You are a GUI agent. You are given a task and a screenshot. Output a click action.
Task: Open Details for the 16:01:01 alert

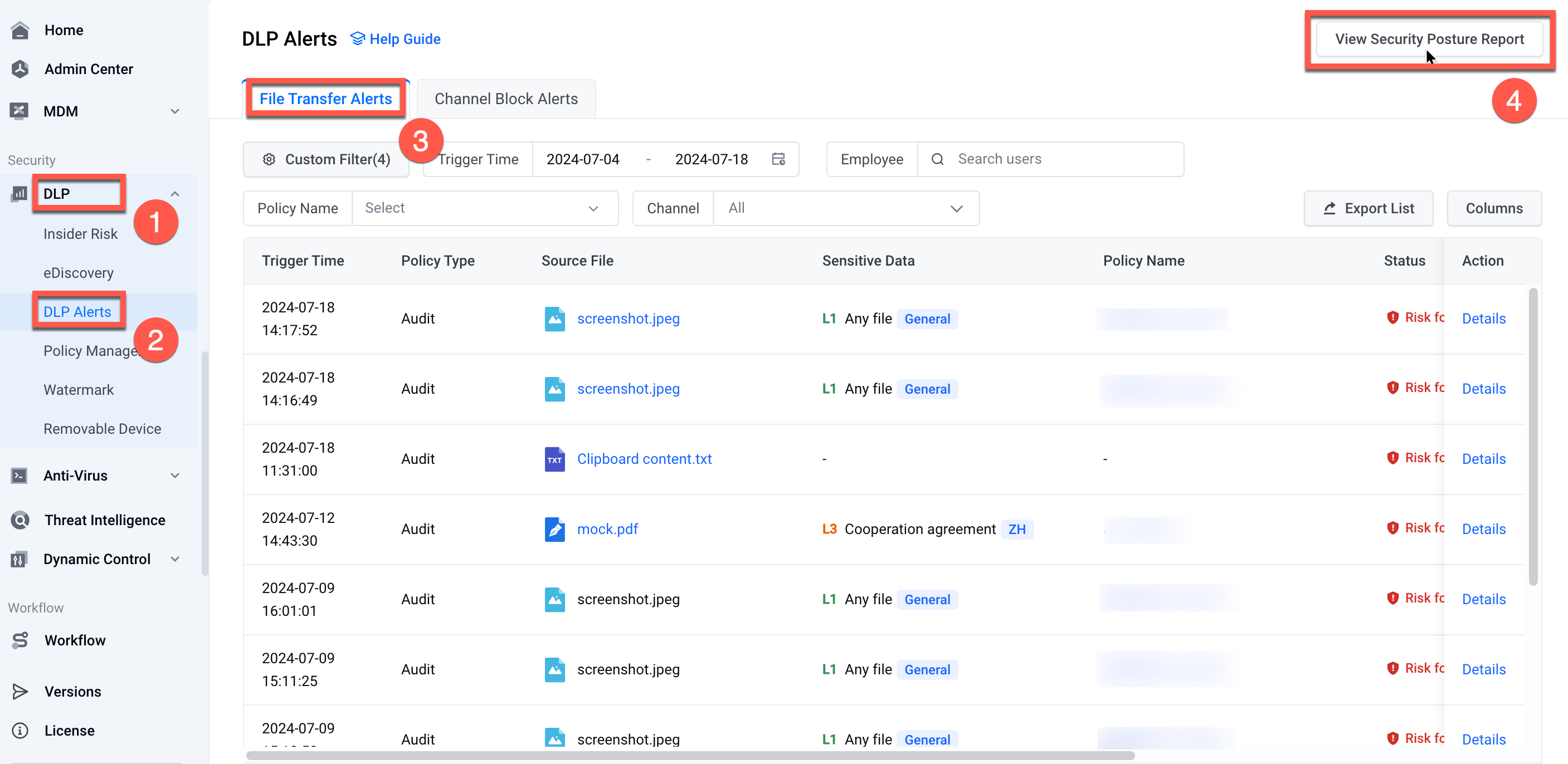(1483, 599)
